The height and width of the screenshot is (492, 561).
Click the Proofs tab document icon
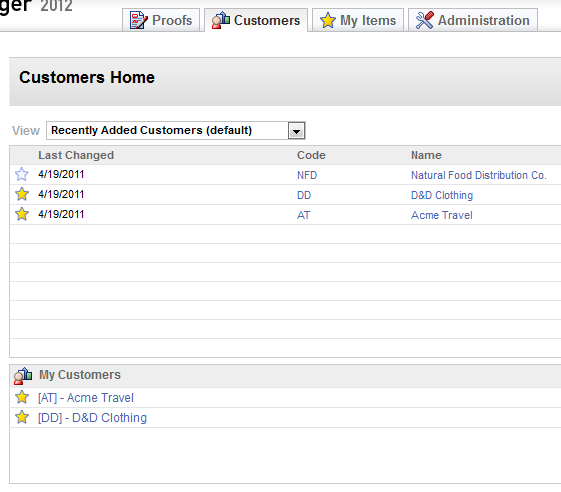tap(138, 20)
